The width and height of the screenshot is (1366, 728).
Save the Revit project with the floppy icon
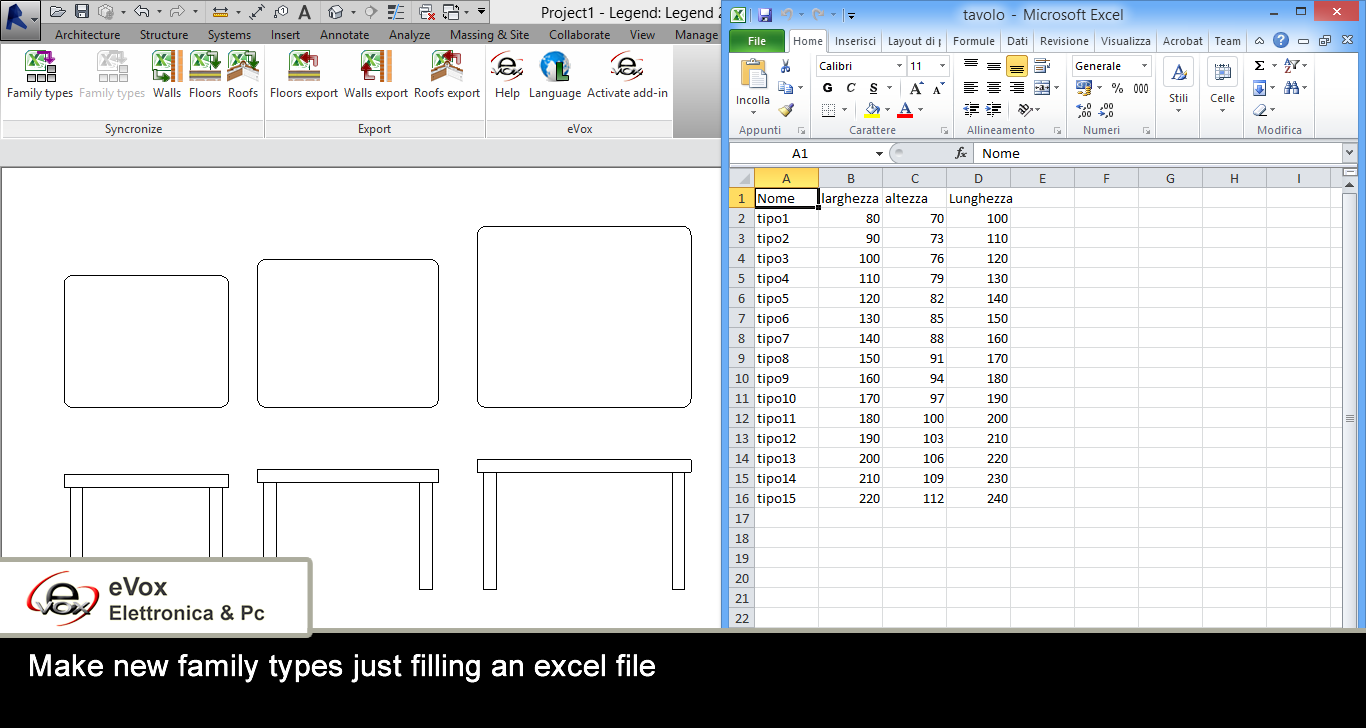click(x=82, y=12)
